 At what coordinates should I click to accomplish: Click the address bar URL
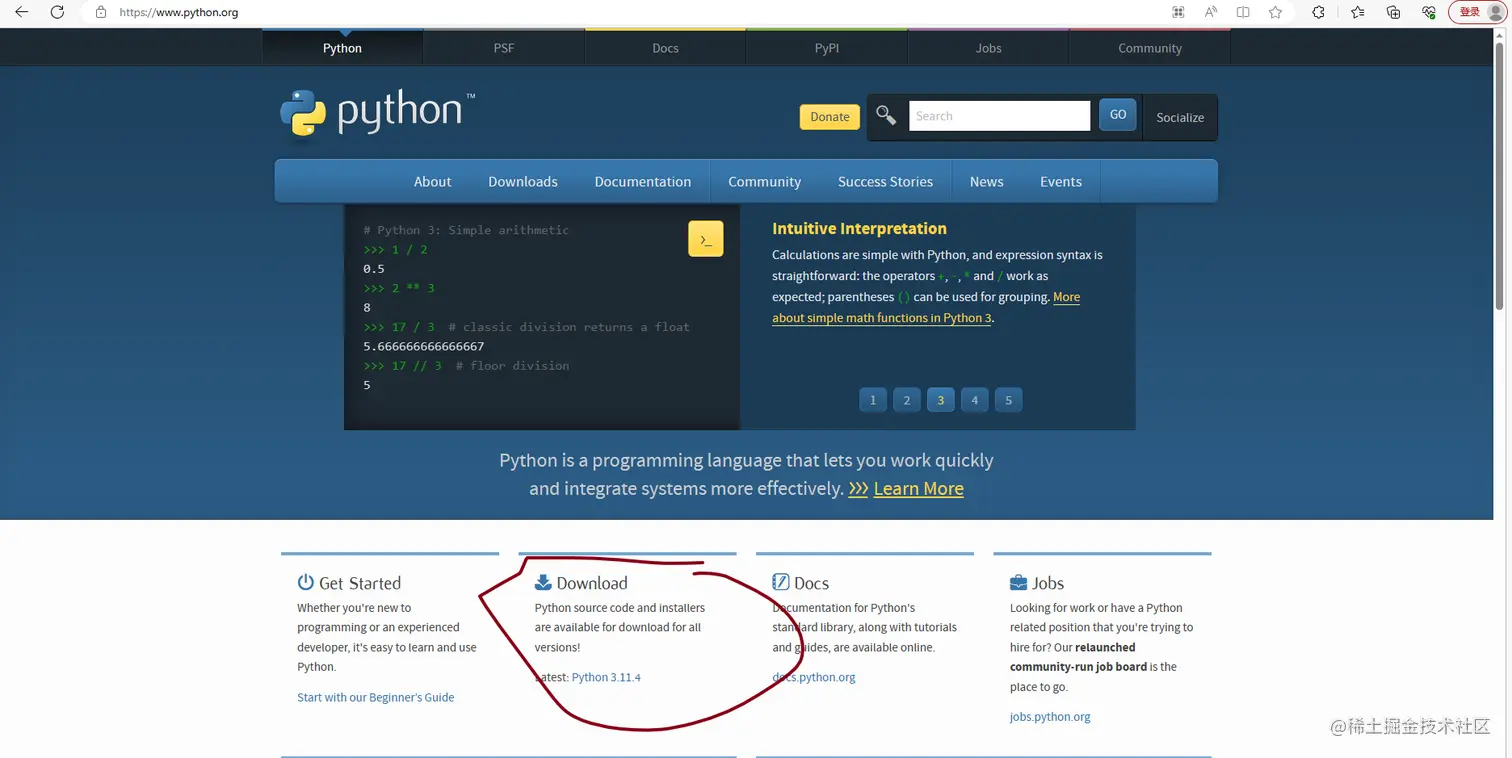point(179,13)
